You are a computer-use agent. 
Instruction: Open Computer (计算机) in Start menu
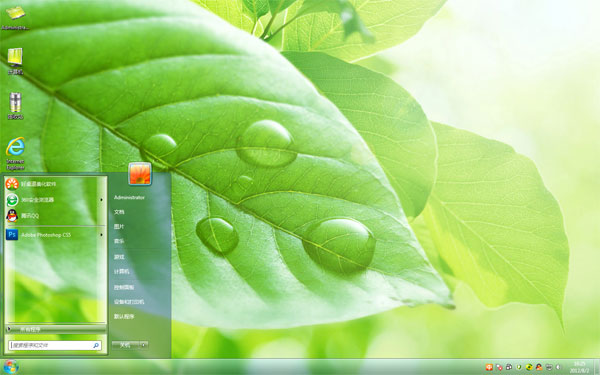(122, 271)
